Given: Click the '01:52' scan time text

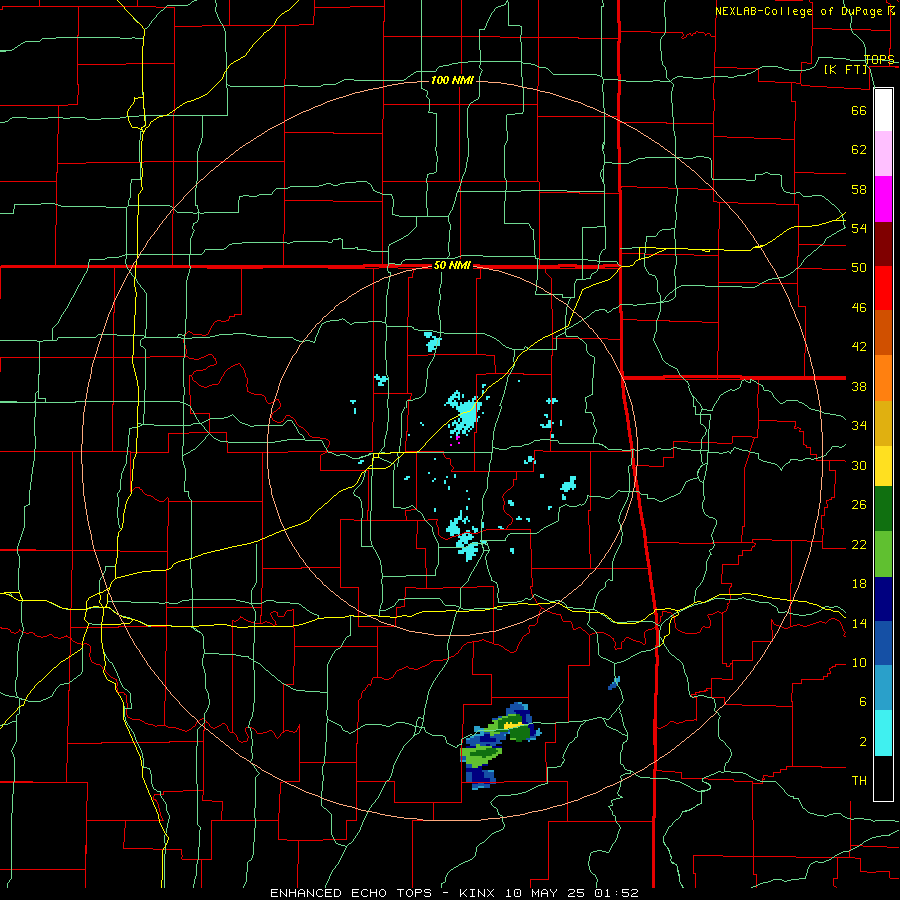Looking at the screenshot, I should 617,893.
